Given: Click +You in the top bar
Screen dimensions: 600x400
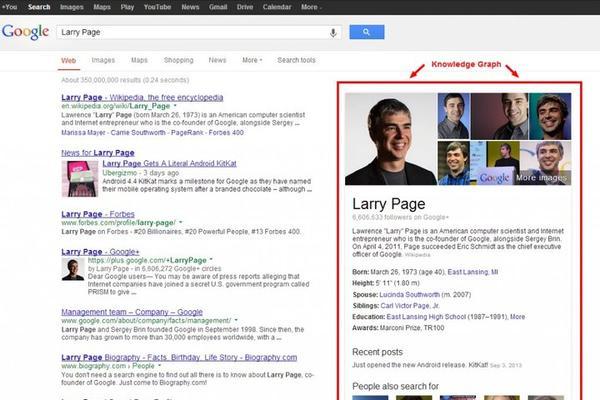Looking at the screenshot, I should pos(10,7).
